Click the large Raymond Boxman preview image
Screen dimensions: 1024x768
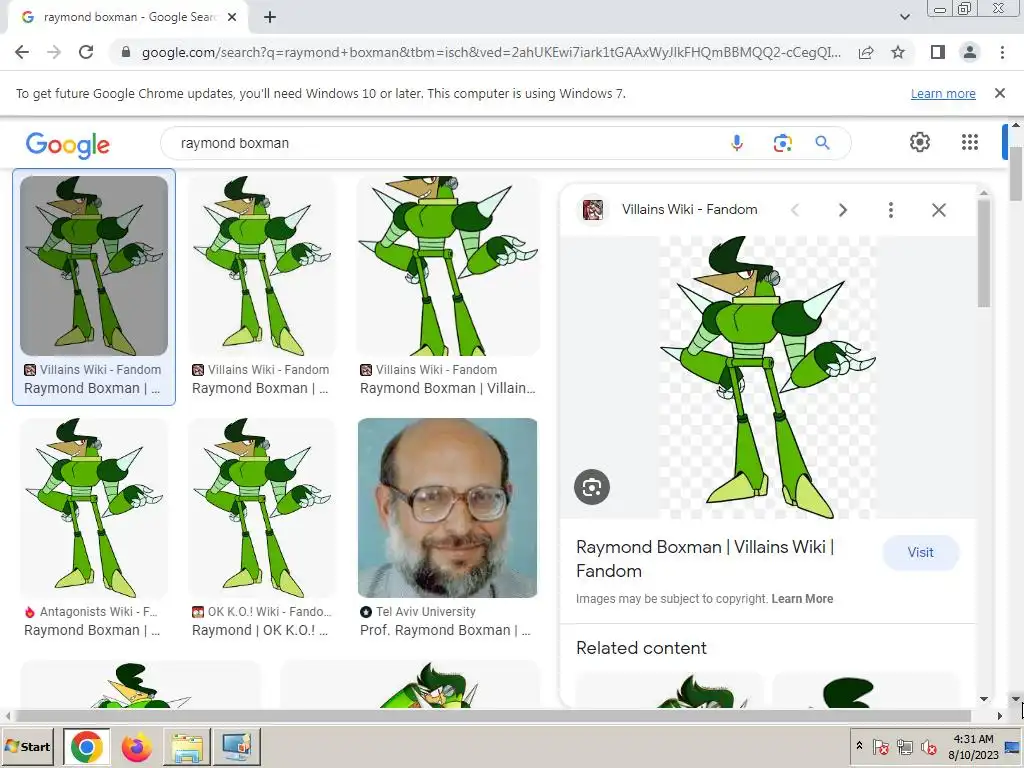pyautogui.click(x=768, y=377)
